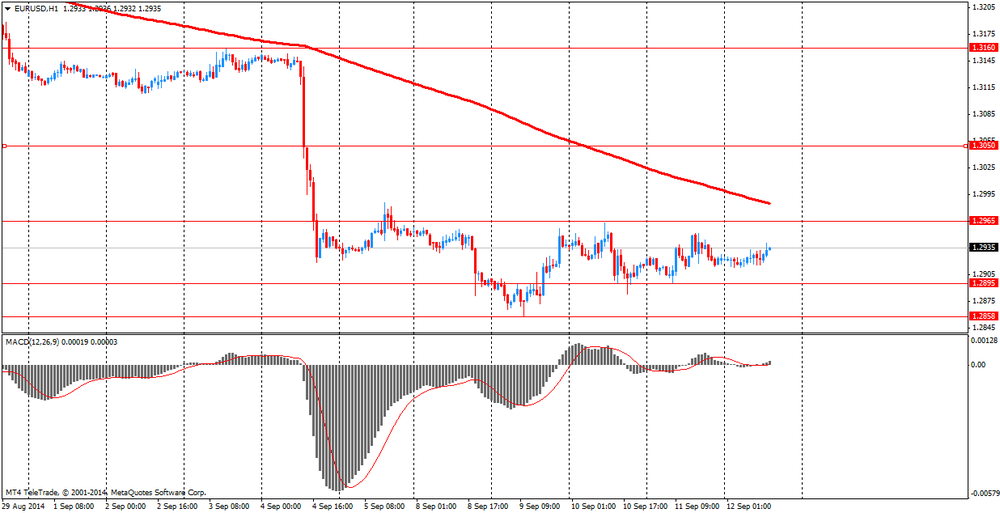Click the 1.2875 price scale value
This screenshot has width=1000, height=513.
[982, 300]
